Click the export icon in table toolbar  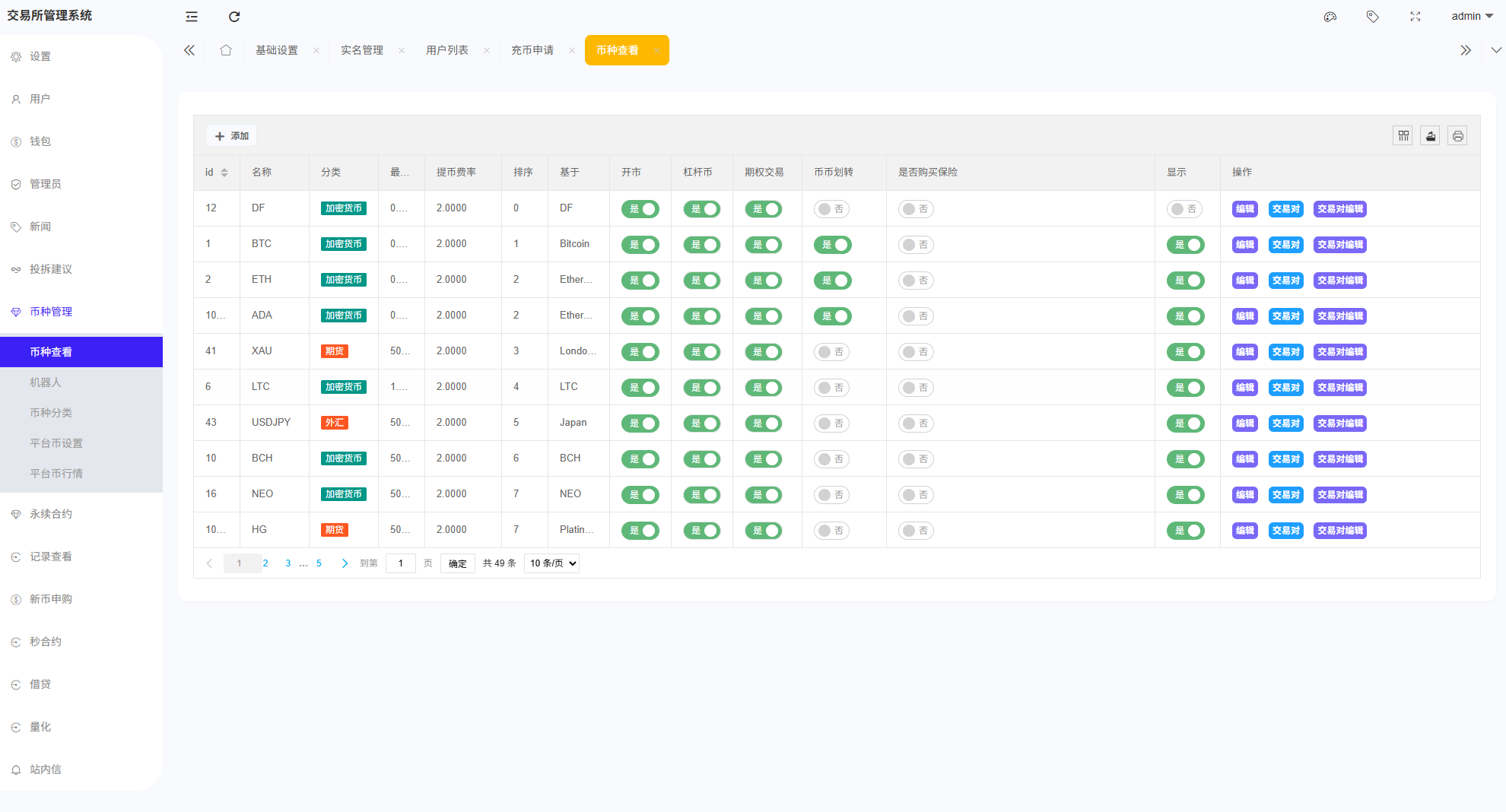1430,136
